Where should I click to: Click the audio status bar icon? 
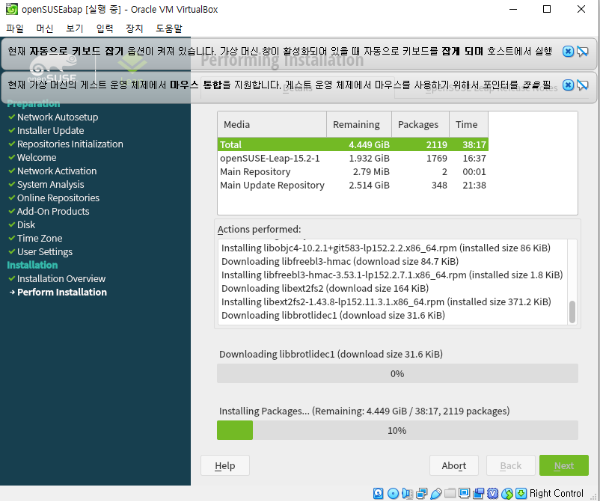click(x=407, y=493)
